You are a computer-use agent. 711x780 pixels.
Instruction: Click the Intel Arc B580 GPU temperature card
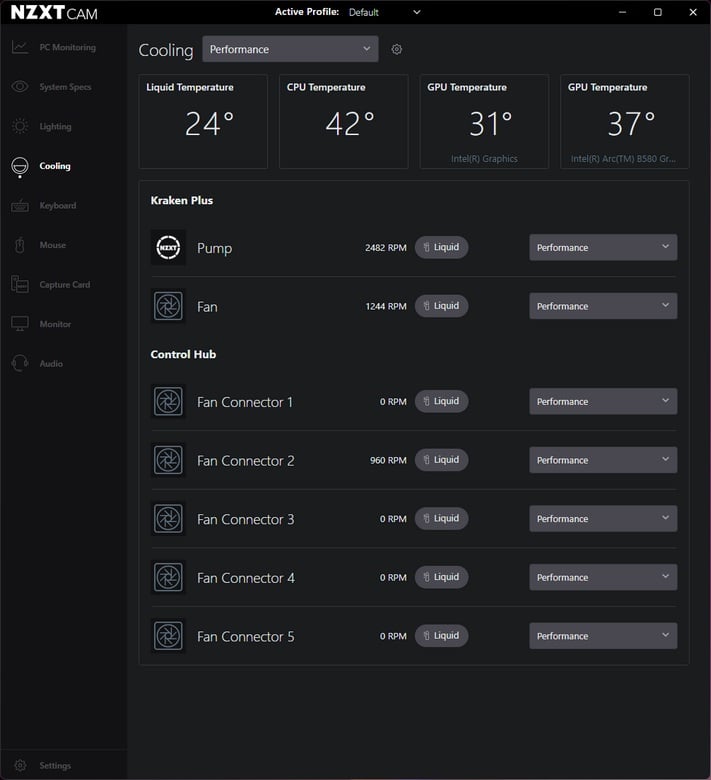pos(625,121)
